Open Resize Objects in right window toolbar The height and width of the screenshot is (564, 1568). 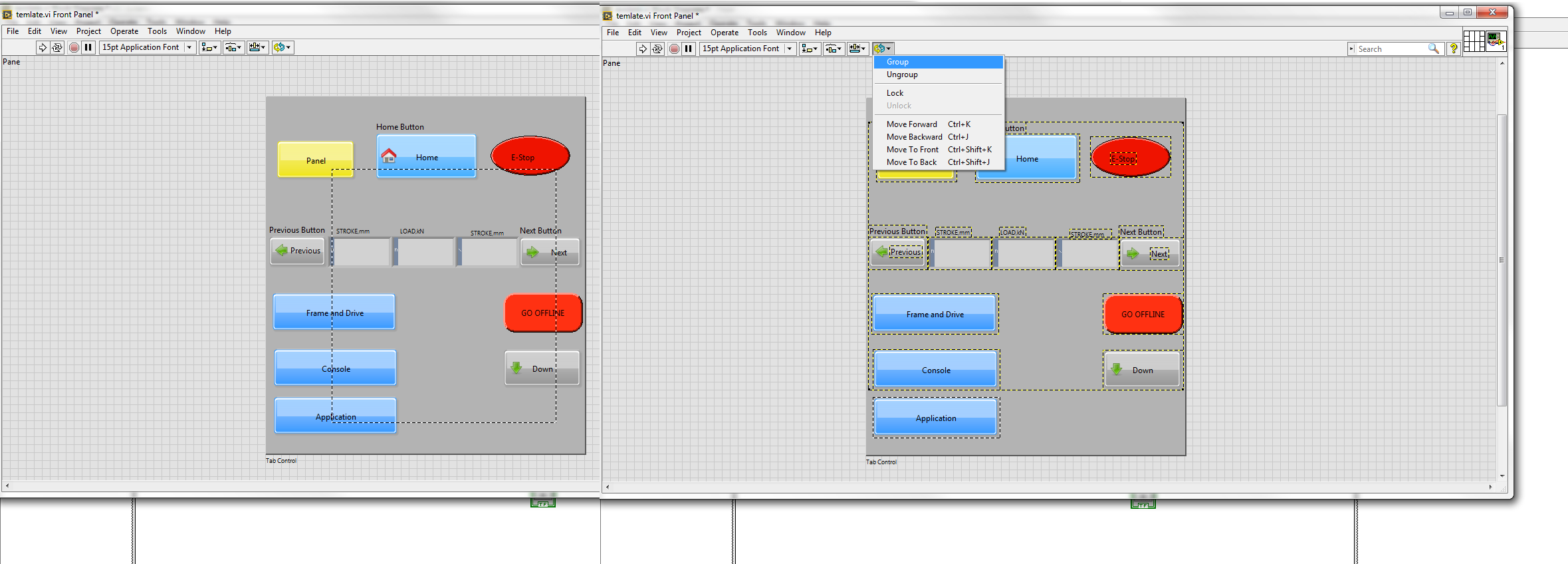[x=857, y=49]
